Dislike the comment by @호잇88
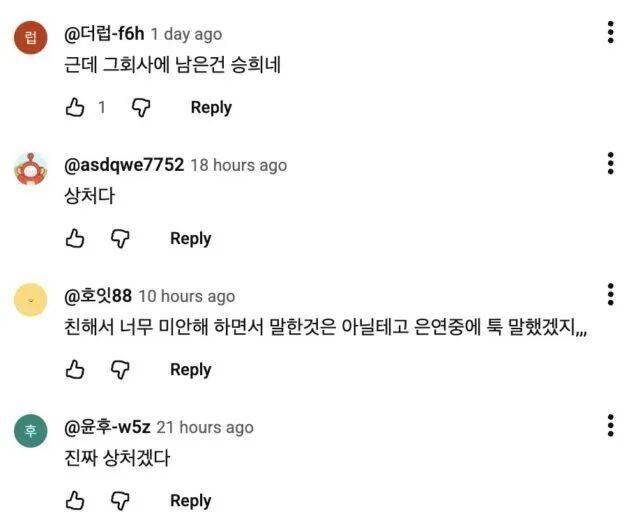640x523 pixels. (x=120, y=370)
